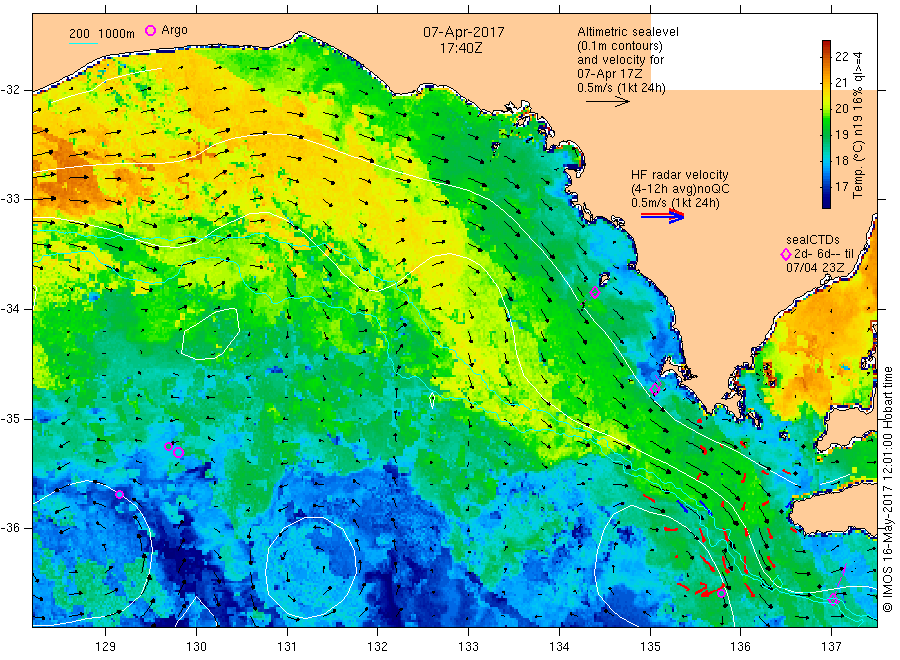The image size is (900, 660).
Task: Click the longitude axis label '132'
Action: click(x=378, y=647)
